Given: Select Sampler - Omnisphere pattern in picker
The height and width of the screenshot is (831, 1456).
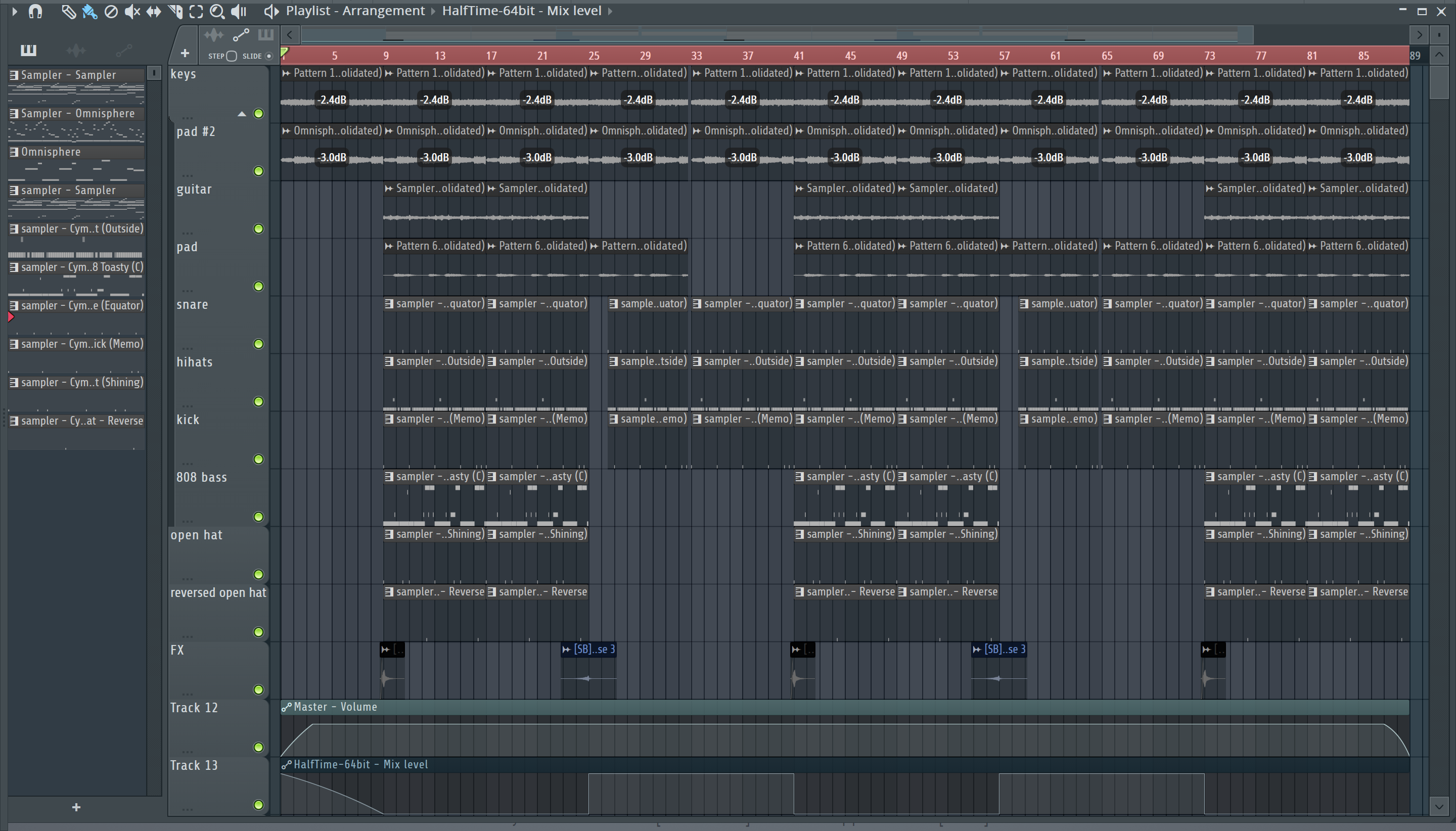Looking at the screenshot, I should (76, 114).
